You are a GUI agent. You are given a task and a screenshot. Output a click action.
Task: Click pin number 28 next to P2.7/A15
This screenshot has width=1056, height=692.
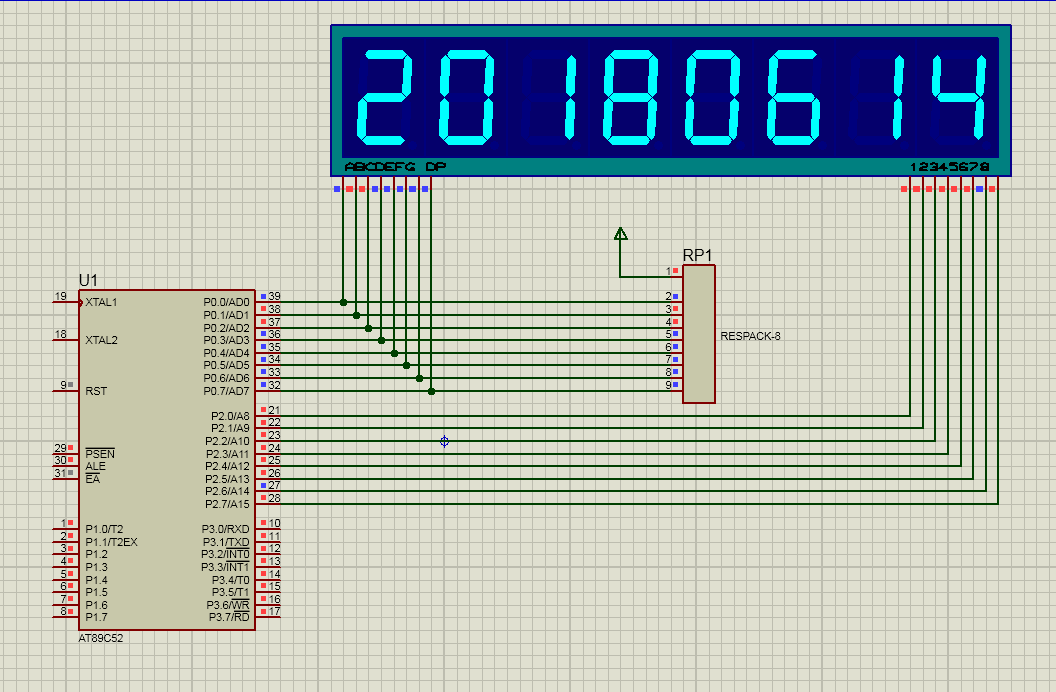(x=274, y=498)
